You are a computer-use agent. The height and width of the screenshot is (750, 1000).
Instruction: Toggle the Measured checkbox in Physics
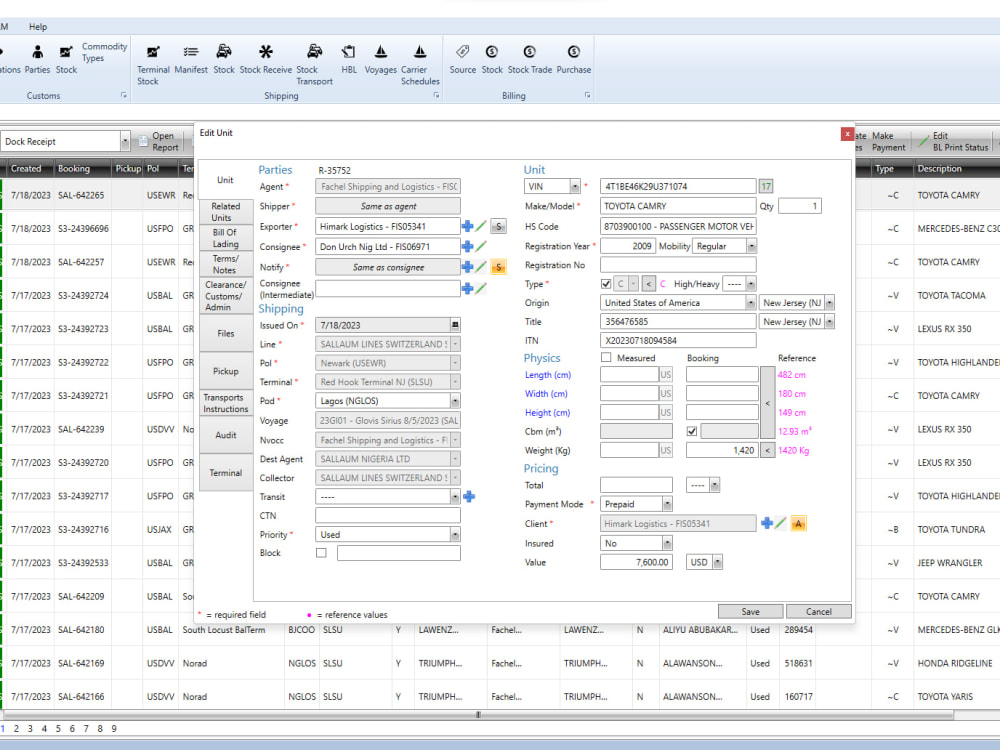coord(606,358)
